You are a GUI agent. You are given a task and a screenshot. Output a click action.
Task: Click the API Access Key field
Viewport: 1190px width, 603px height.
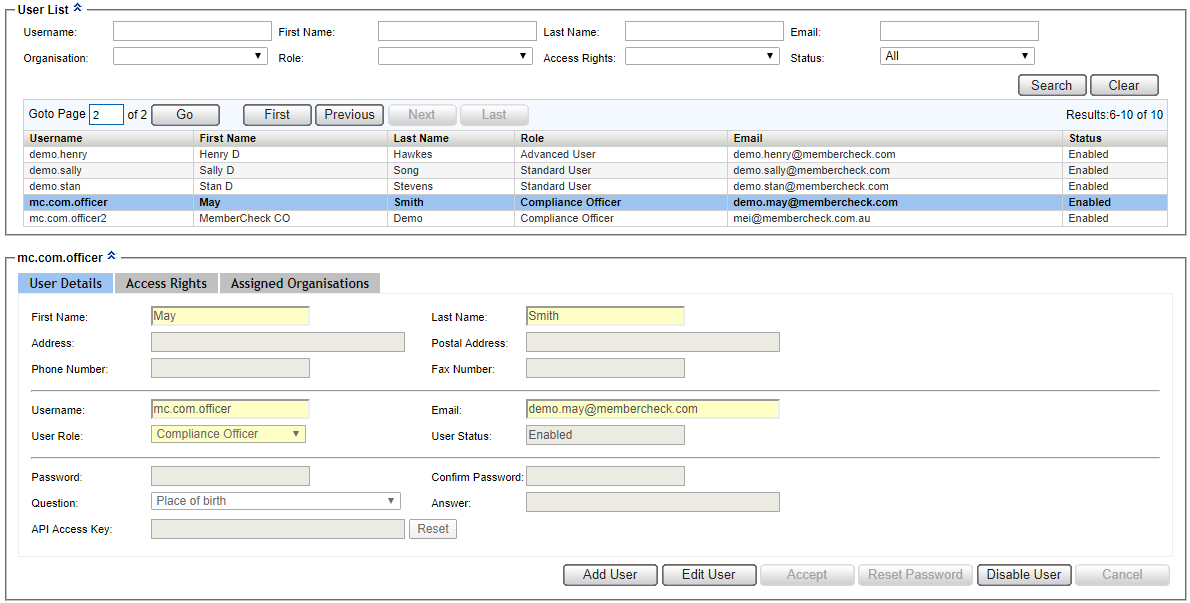point(278,529)
